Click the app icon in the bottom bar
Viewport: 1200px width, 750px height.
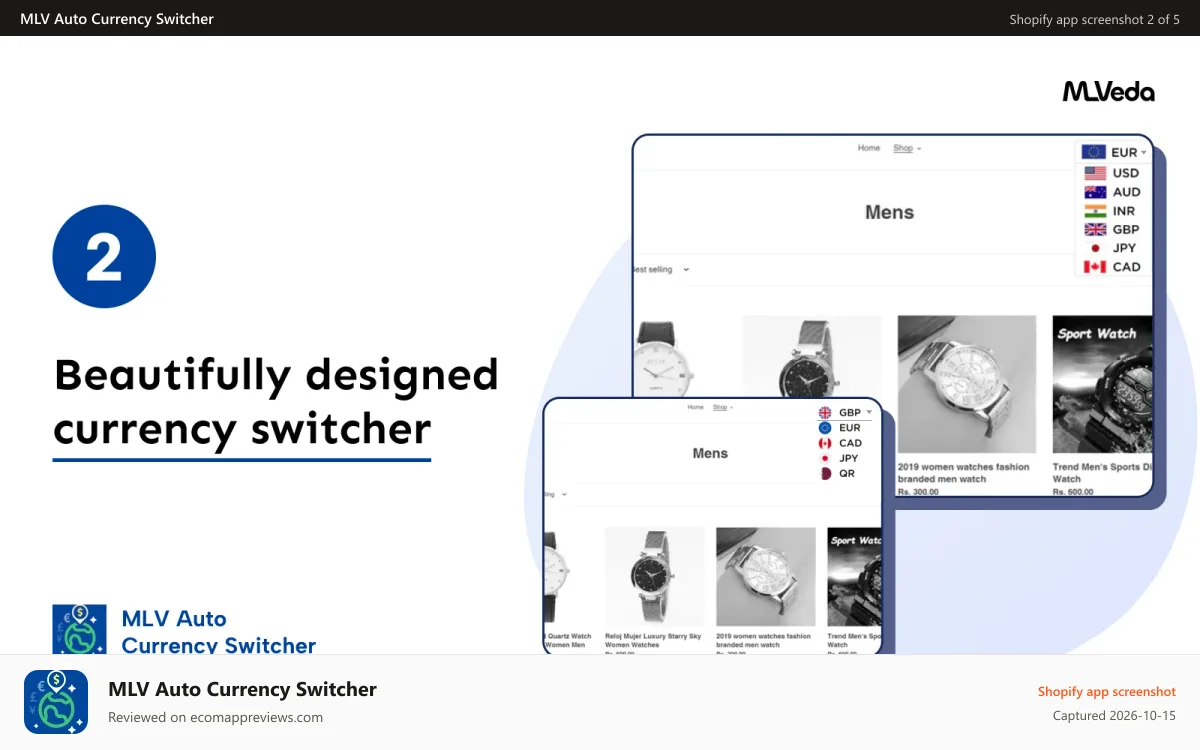[x=56, y=702]
